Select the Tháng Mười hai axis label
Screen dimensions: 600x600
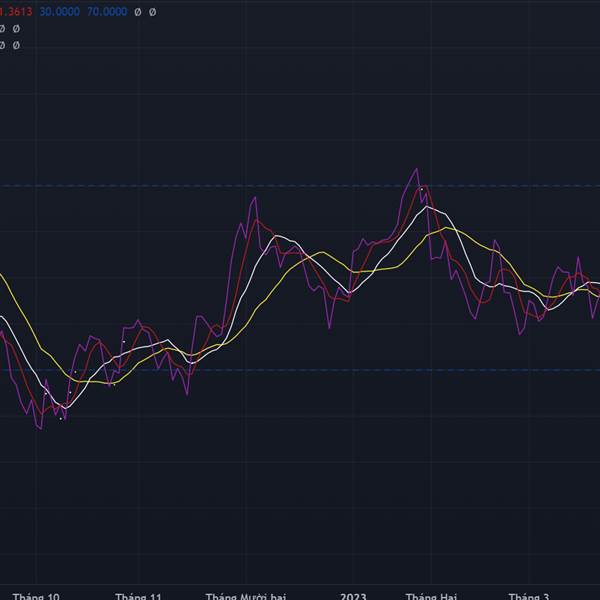pos(246,596)
